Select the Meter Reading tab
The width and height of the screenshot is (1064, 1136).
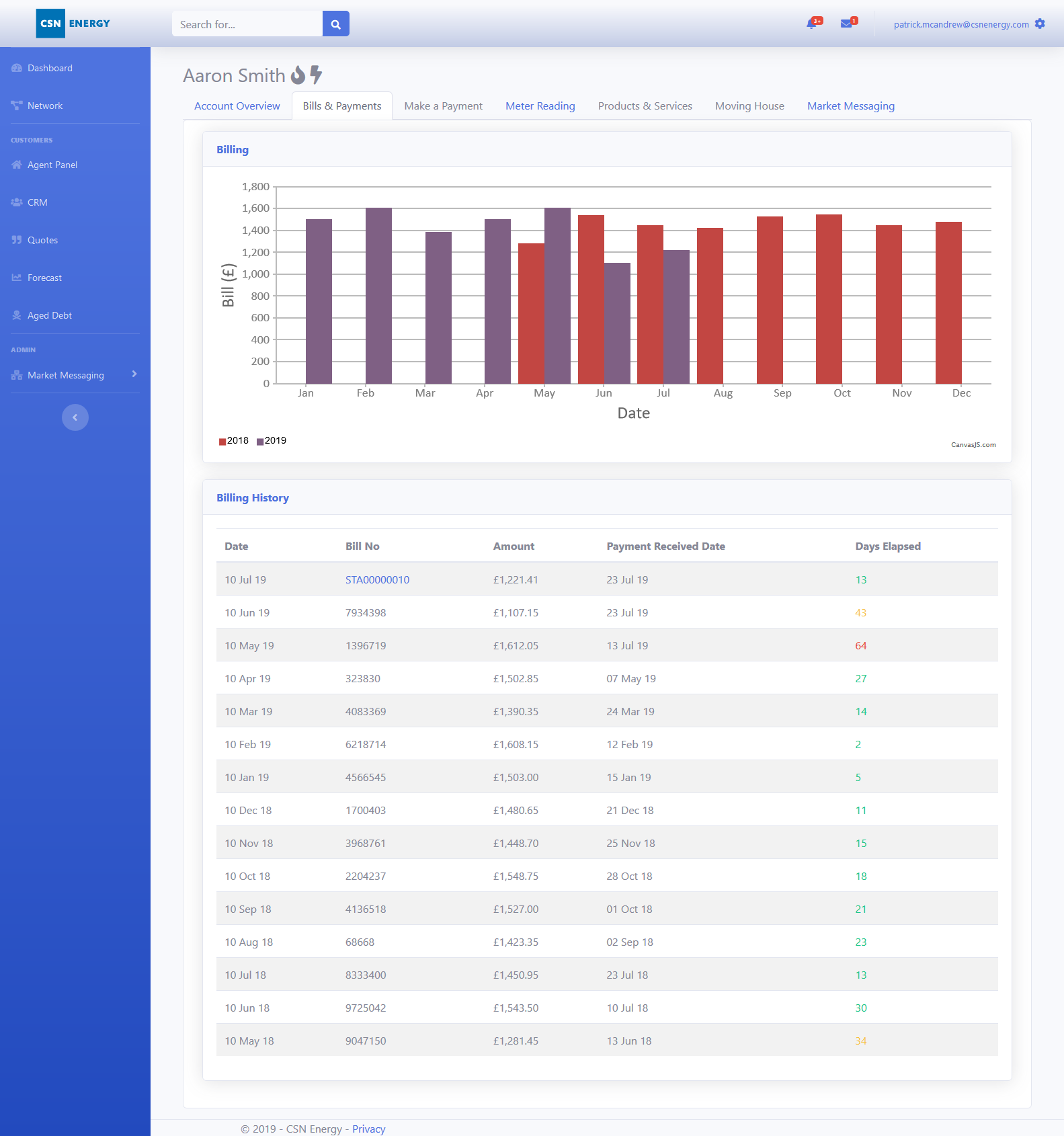pyautogui.click(x=540, y=106)
